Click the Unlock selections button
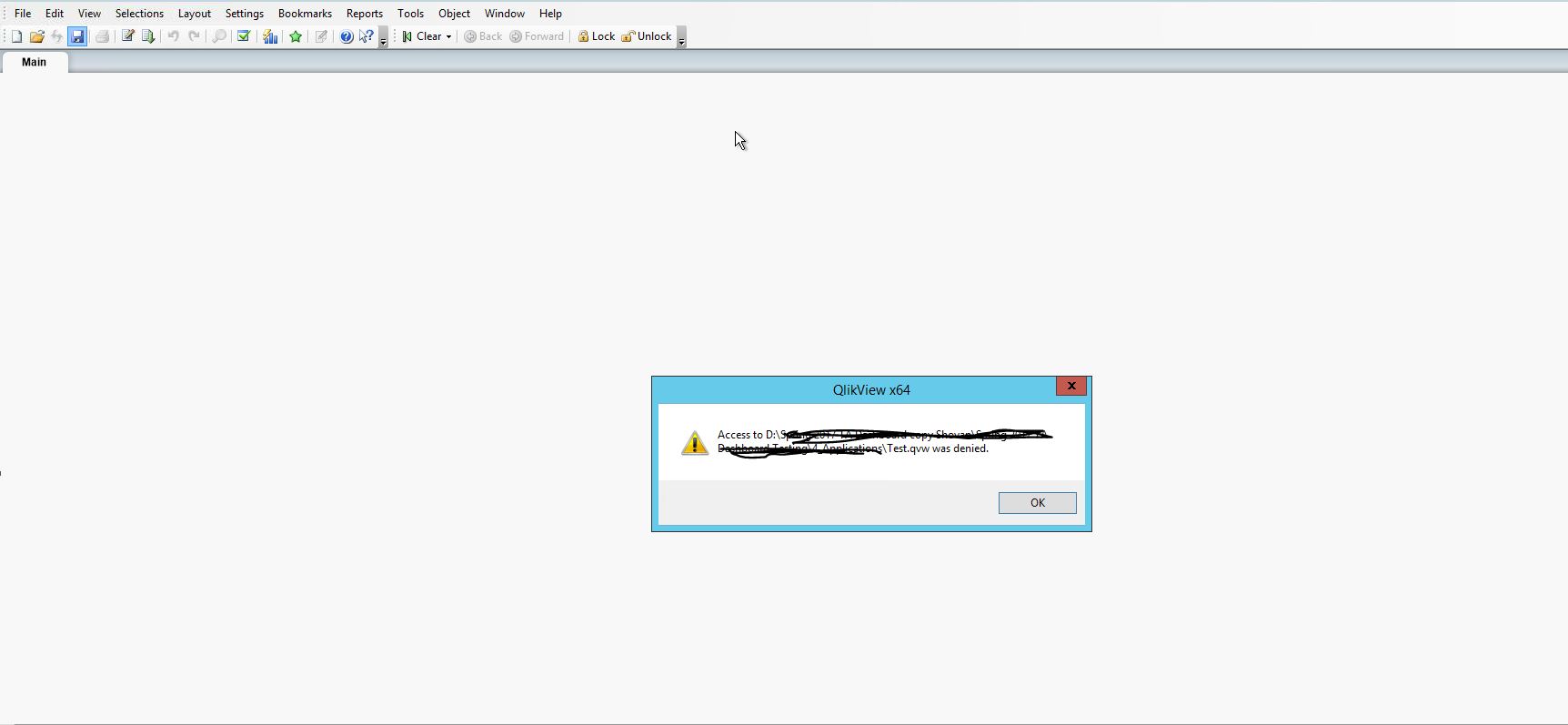The image size is (1568, 725). click(647, 36)
